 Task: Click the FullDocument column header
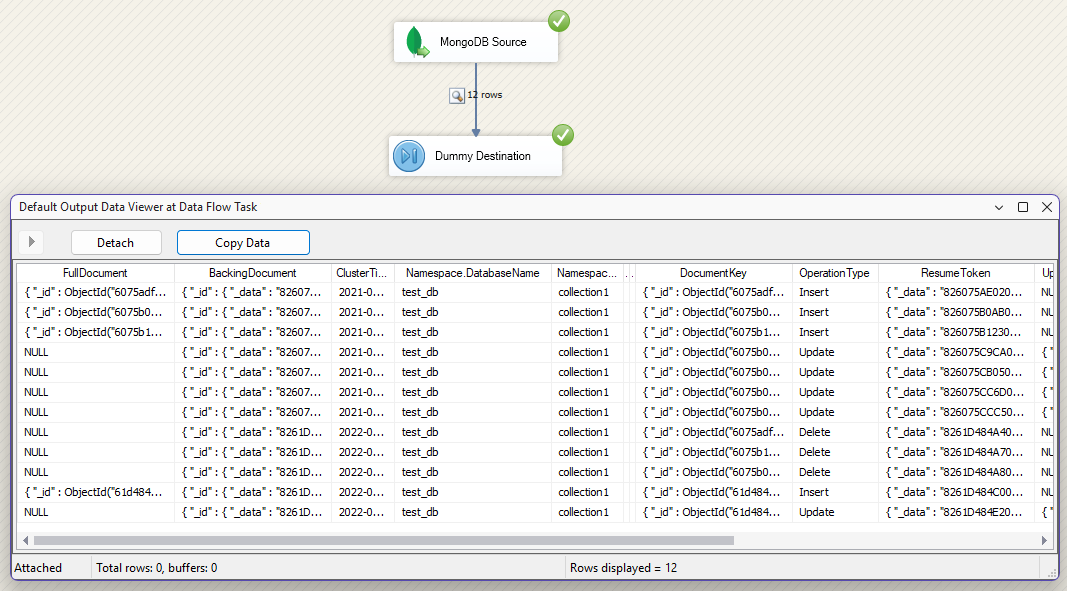click(x=95, y=273)
